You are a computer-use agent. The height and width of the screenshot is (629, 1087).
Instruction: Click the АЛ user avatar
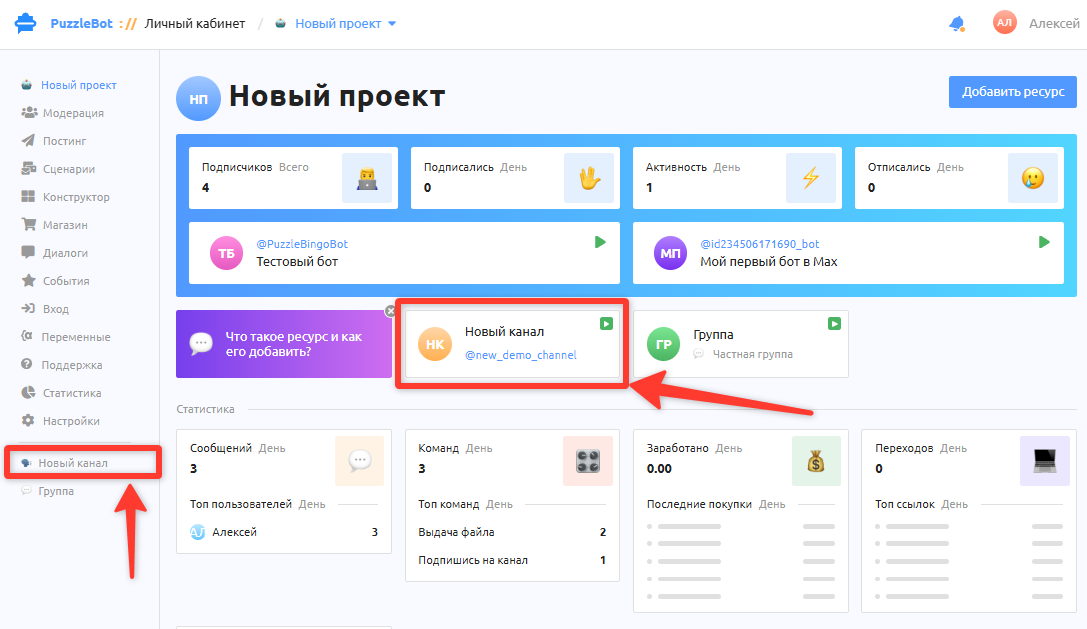pos(1004,23)
